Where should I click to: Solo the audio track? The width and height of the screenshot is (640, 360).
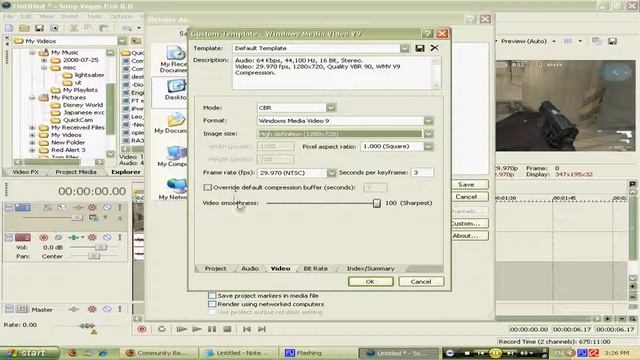point(120,237)
